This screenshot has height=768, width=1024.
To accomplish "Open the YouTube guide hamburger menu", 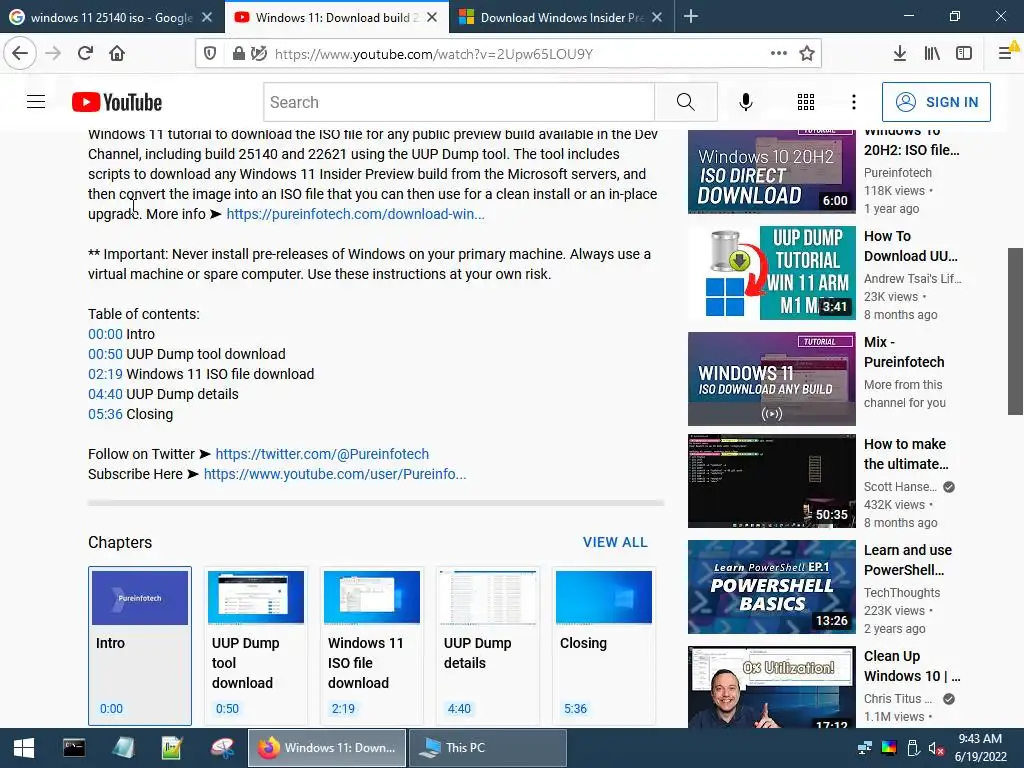I will 36,102.
